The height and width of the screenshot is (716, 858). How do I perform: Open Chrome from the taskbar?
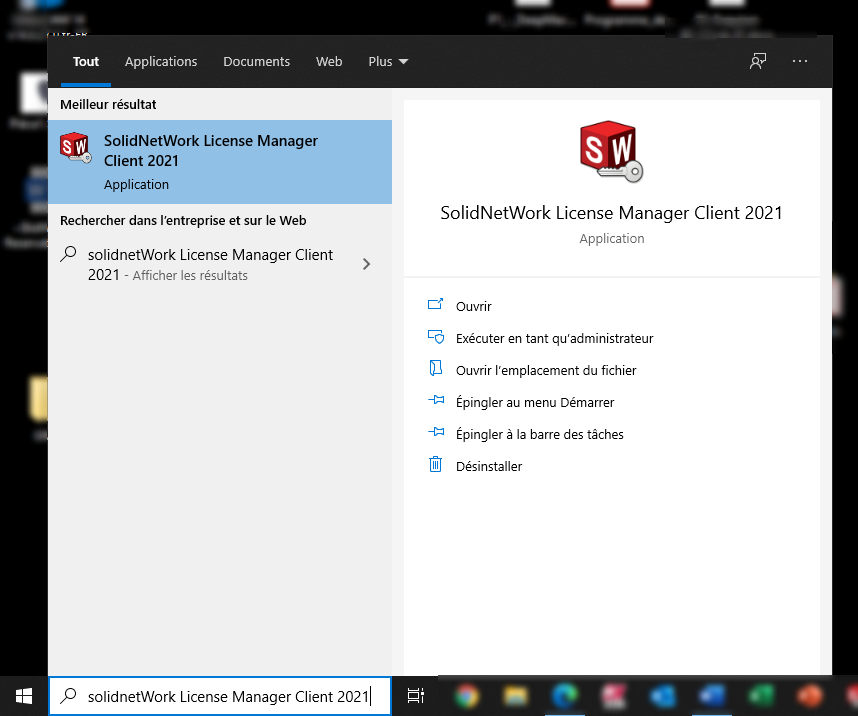point(466,696)
